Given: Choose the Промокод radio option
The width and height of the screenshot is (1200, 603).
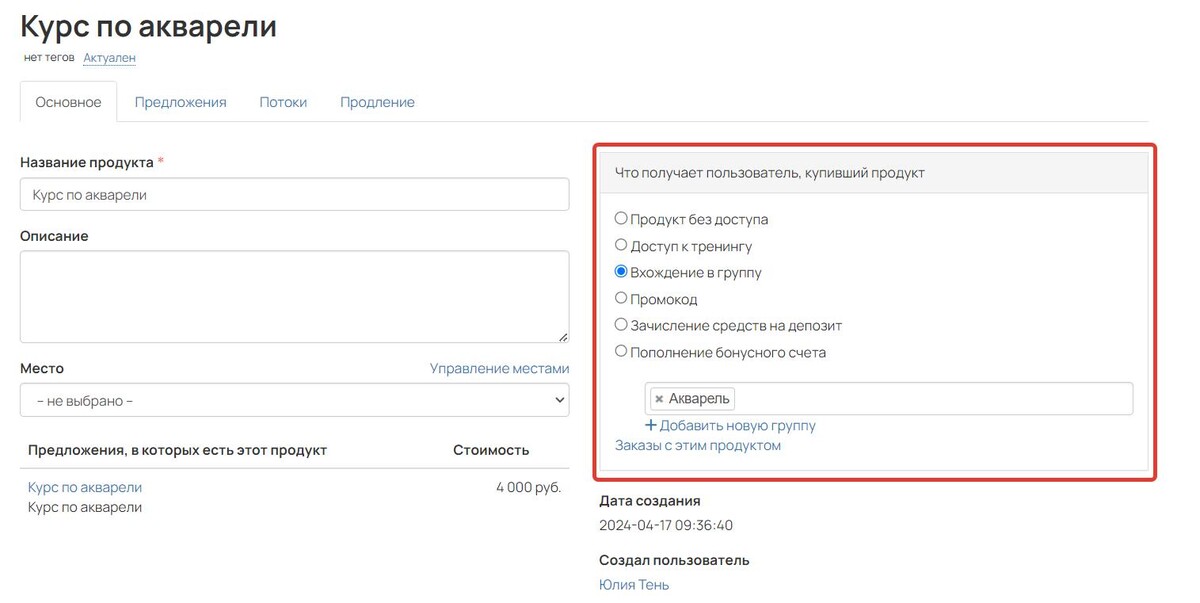Looking at the screenshot, I should (621, 298).
